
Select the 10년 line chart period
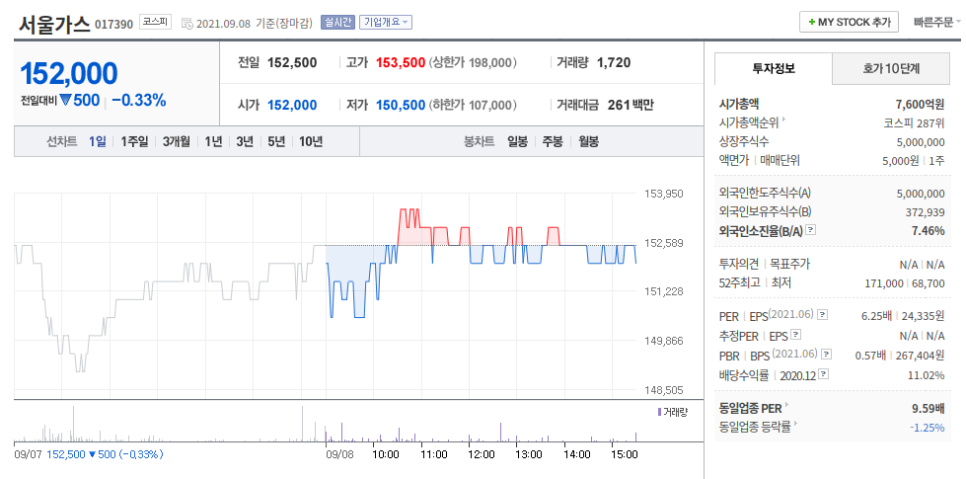coord(310,142)
